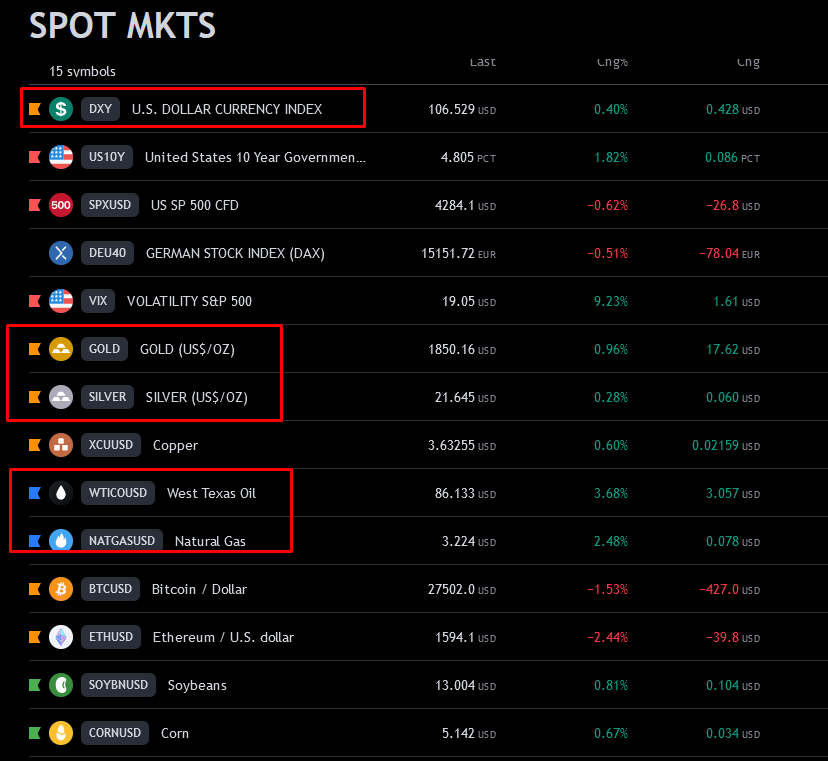Open the DXY symbol tag
This screenshot has width=828, height=761.
point(100,109)
